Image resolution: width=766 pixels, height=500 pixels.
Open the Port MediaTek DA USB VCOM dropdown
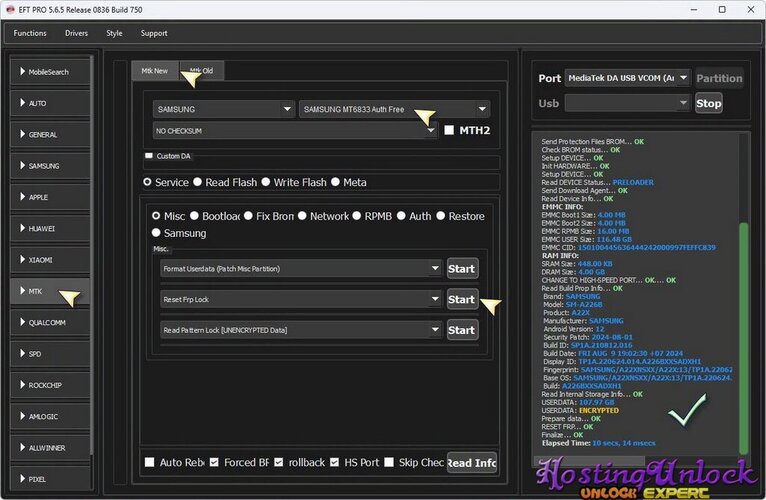(x=628, y=78)
